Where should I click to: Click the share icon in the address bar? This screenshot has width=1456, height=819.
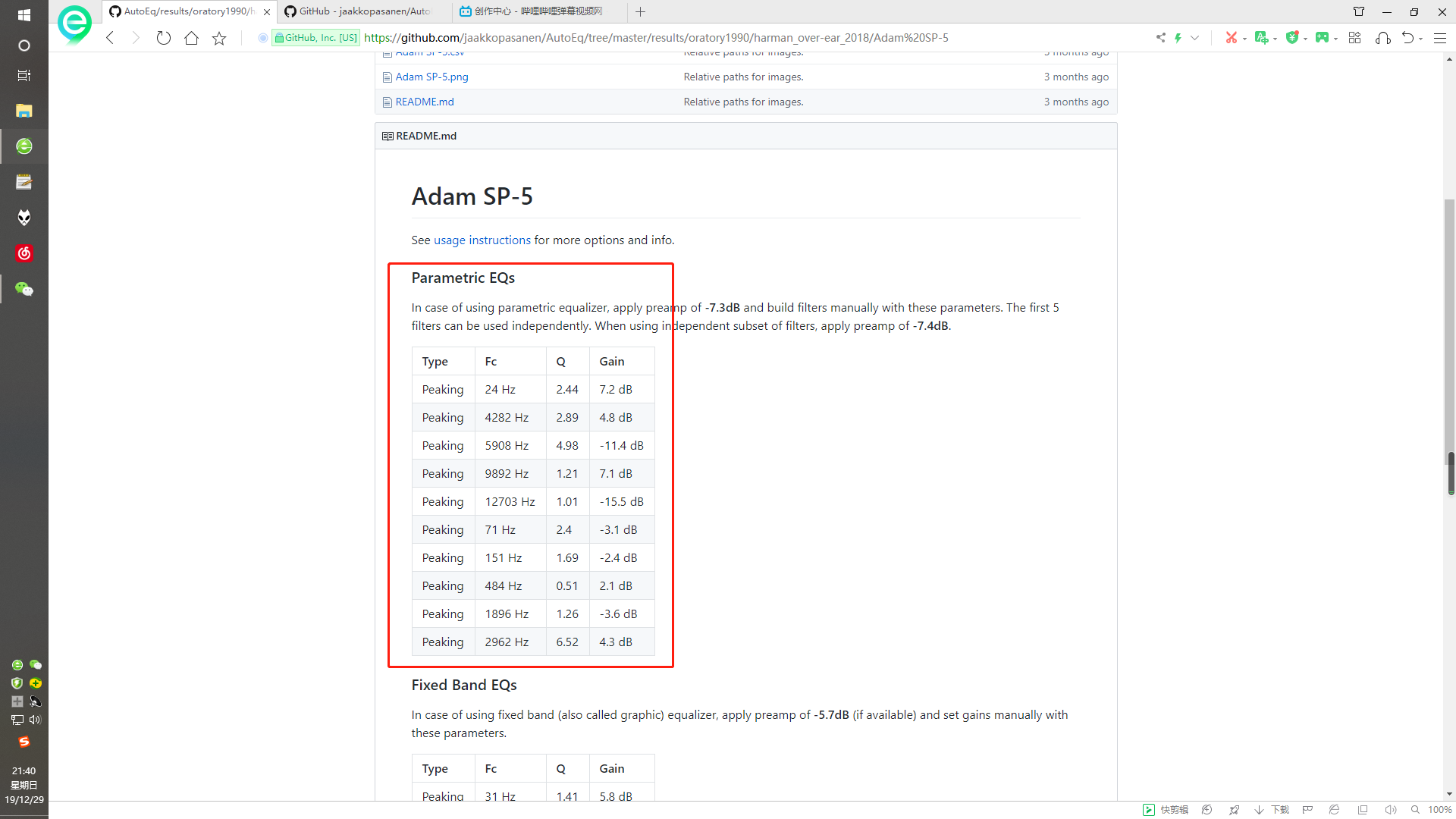(x=1160, y=38)
